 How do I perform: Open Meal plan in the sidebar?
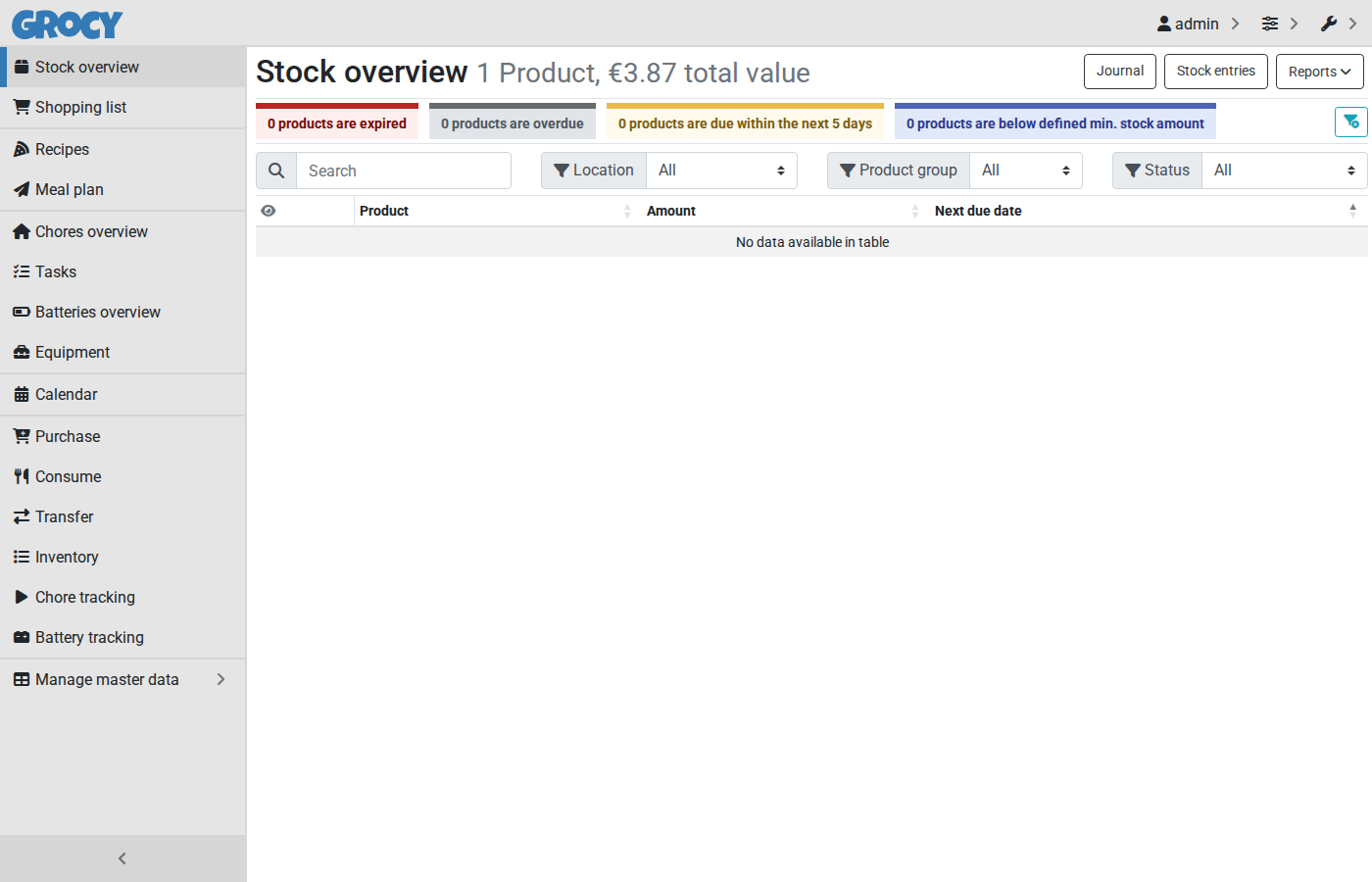pyautogui.click(x=122, y=189)
